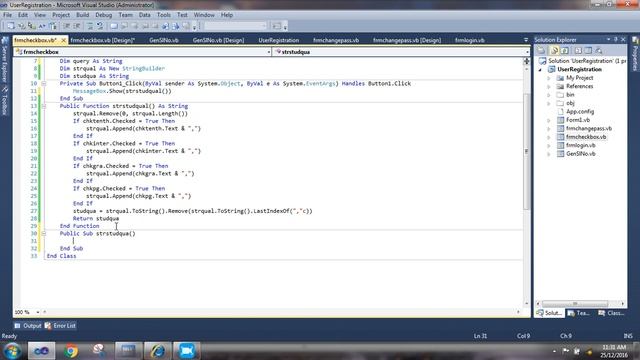Refresh the Solution Explorer
Viewport: 640px width, 360px height.
point(564,51)
